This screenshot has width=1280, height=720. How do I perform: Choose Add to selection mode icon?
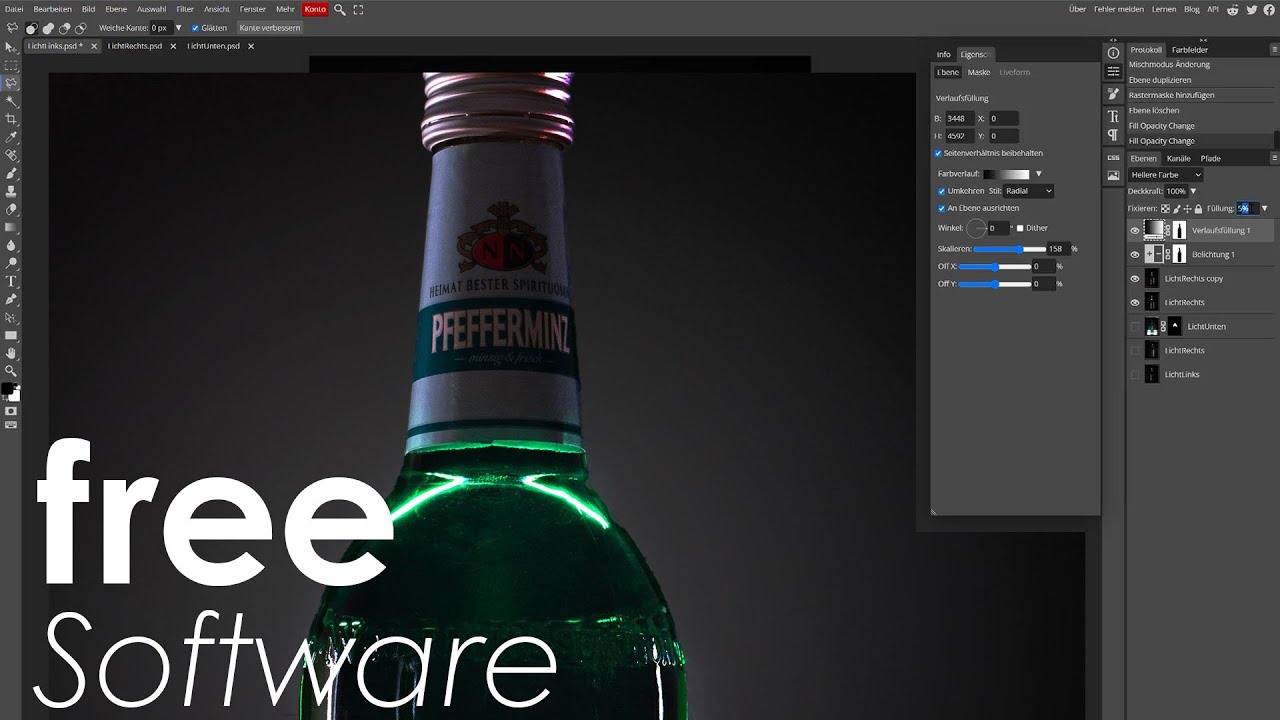[48, 28]
